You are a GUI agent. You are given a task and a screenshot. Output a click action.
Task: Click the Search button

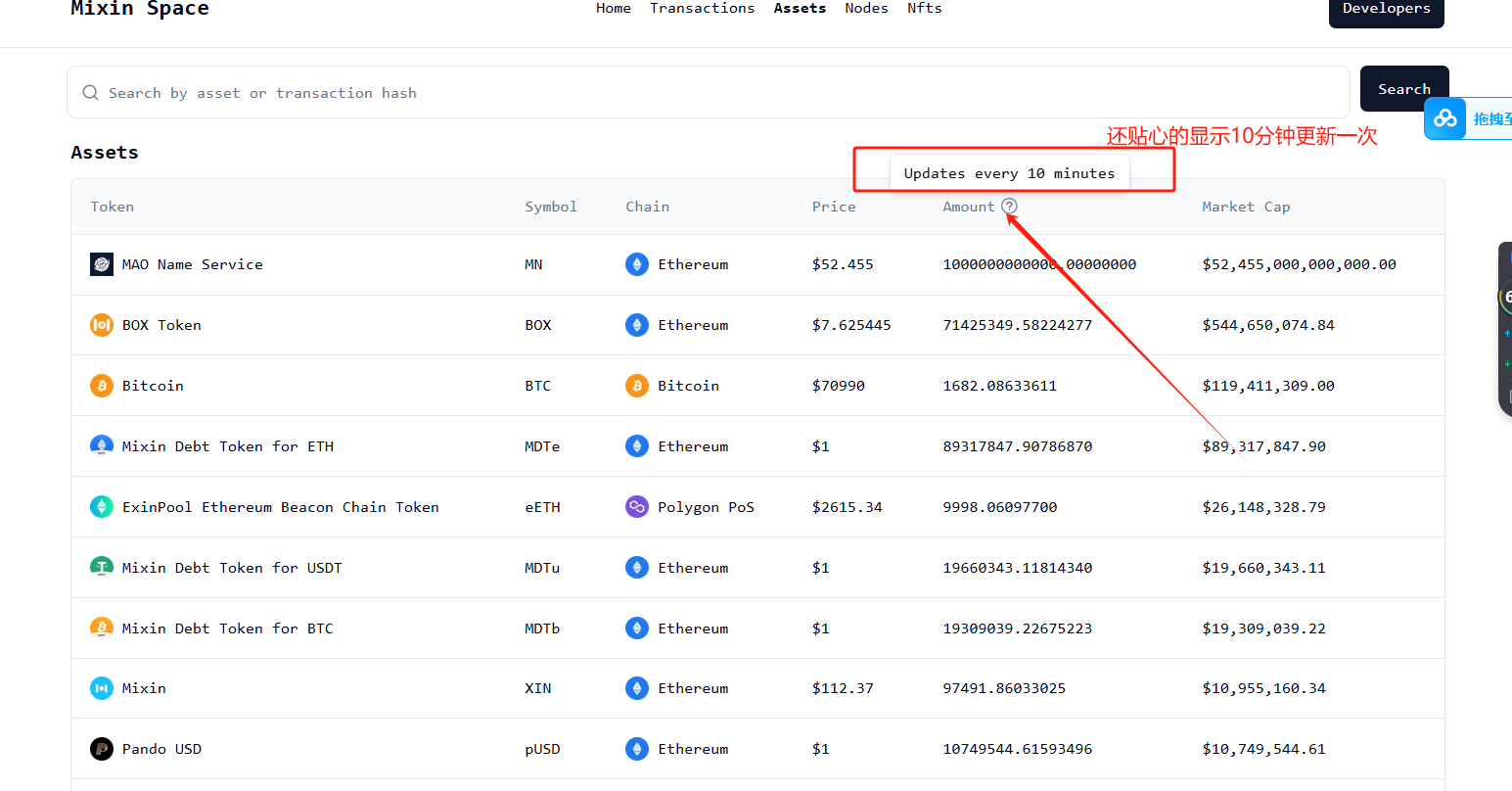1404,89
